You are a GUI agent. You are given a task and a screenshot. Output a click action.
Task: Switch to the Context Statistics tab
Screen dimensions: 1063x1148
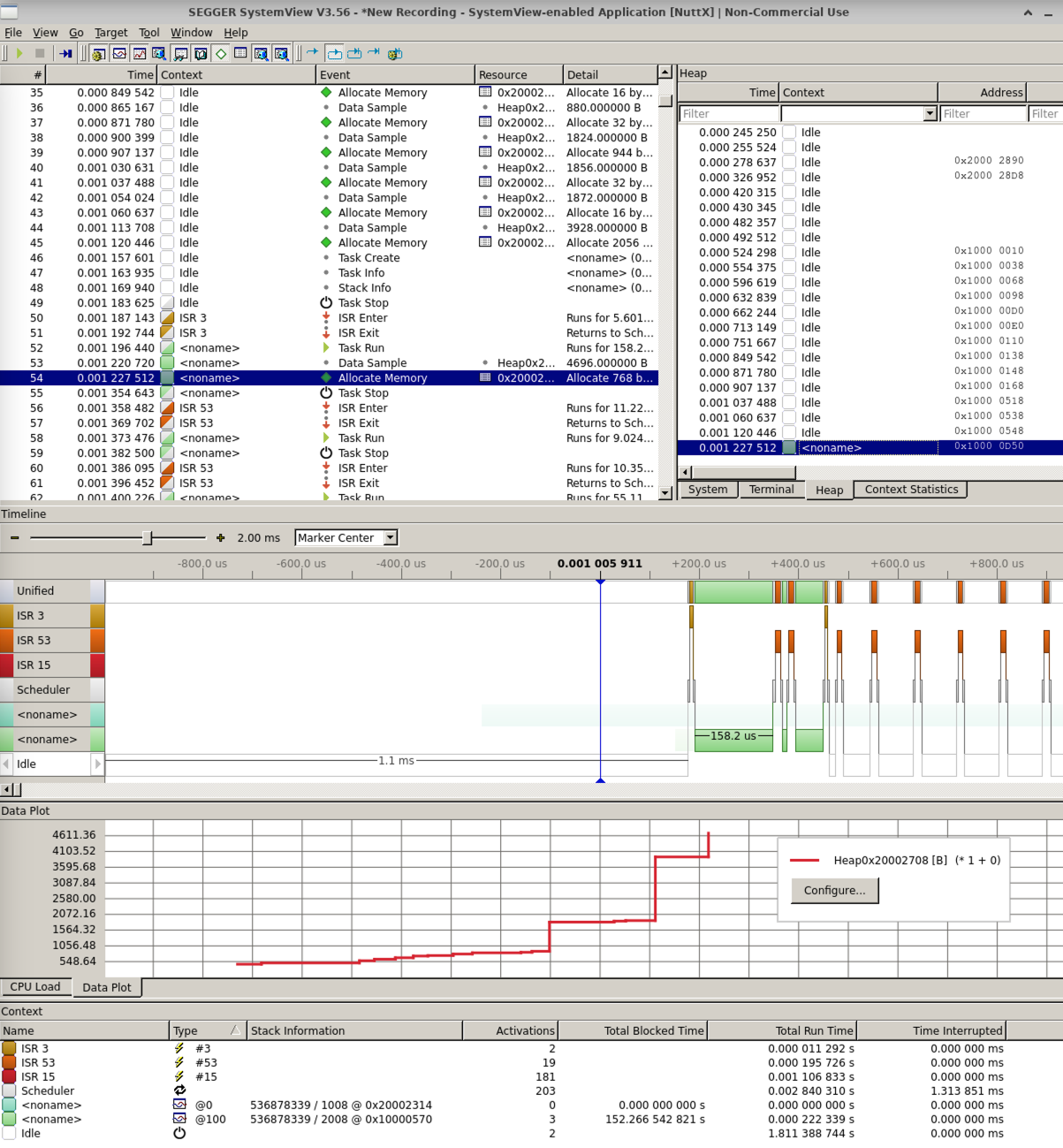pyautogui.click(x=911, y=490)
